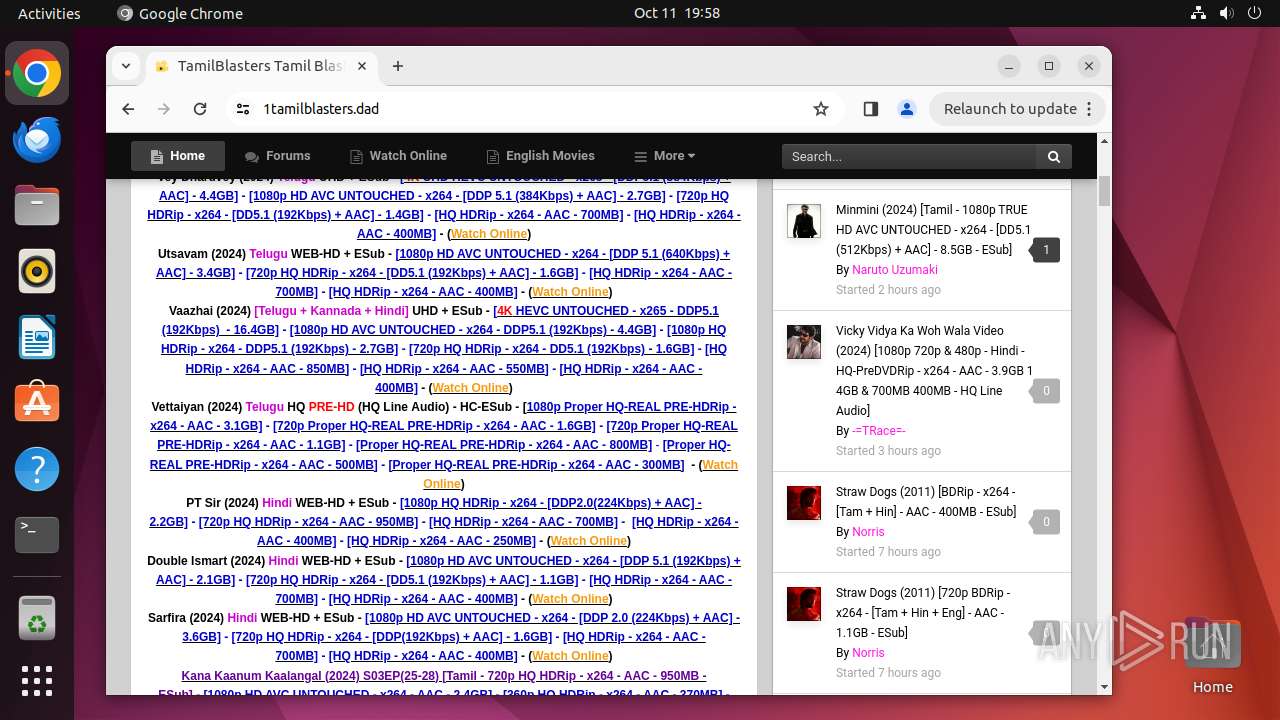Click the page vertical scrollbar thumb
1280x720 pixels.
pyautogui.click(x=1104, y=190)
